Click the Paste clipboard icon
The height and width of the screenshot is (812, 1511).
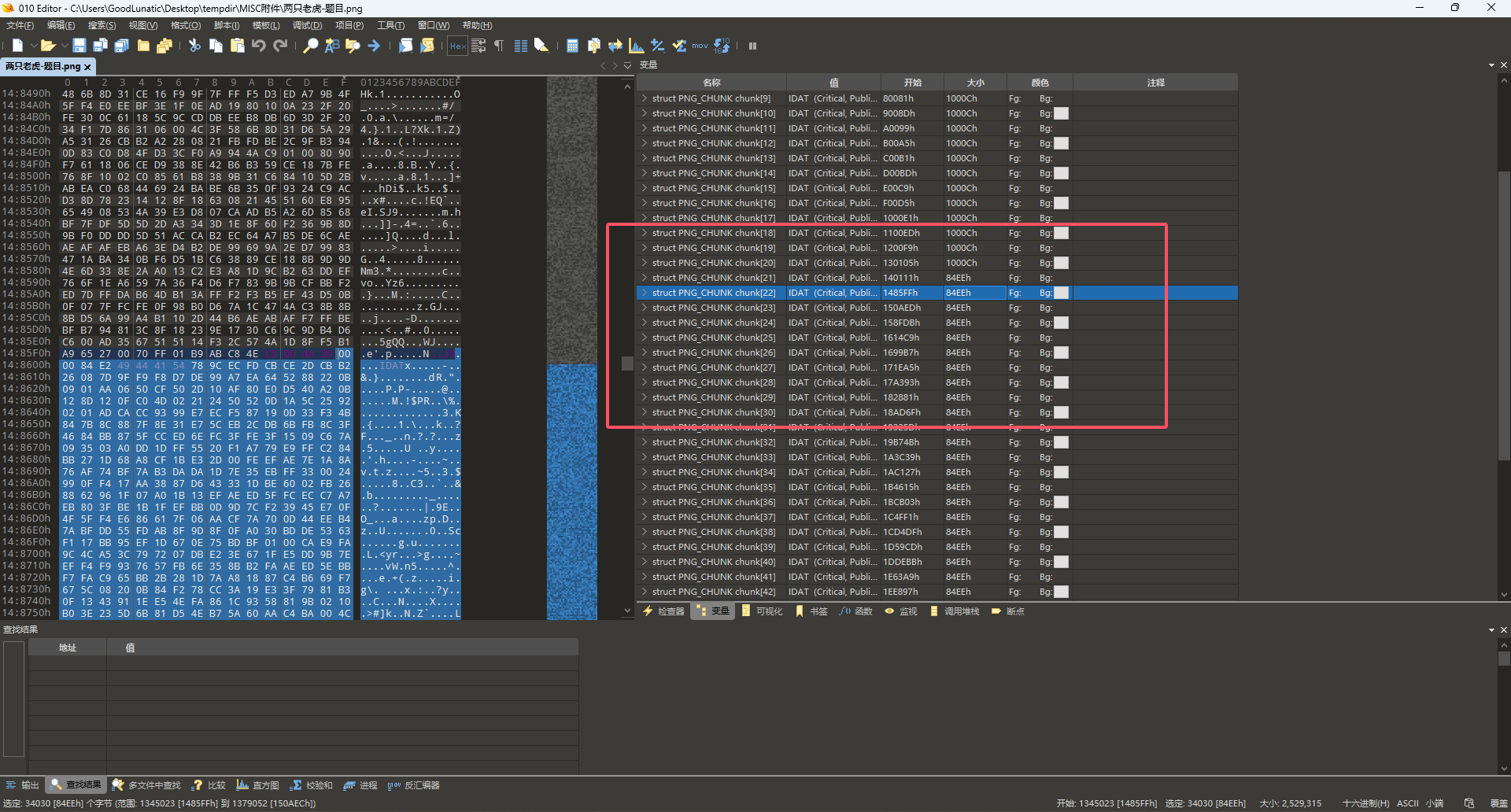(237, 46)
